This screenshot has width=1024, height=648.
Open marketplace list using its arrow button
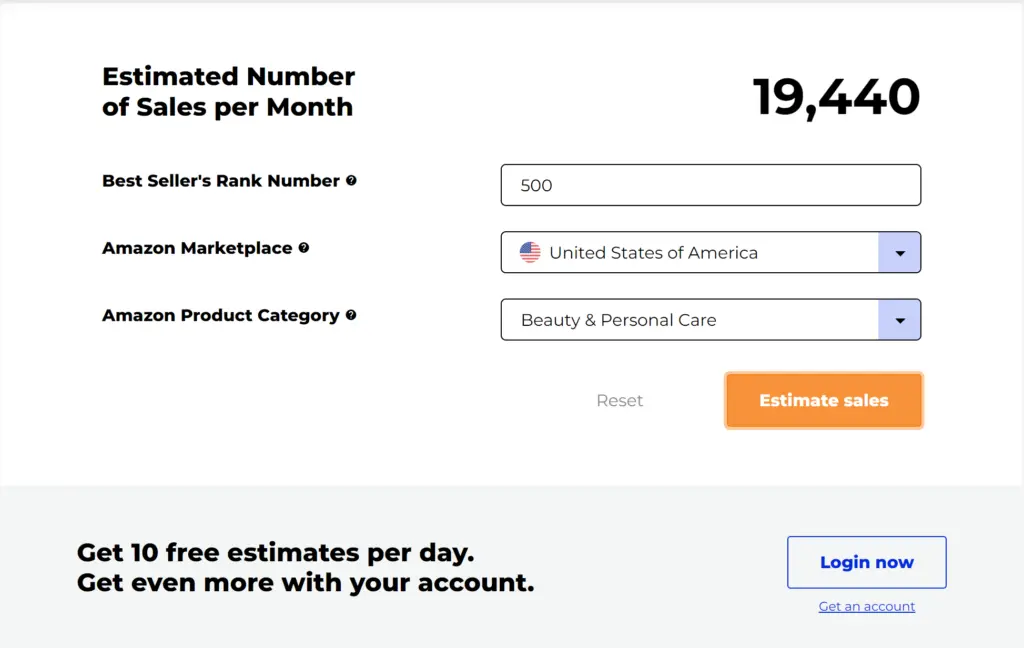pyautogui.click(x=899, y=253)
